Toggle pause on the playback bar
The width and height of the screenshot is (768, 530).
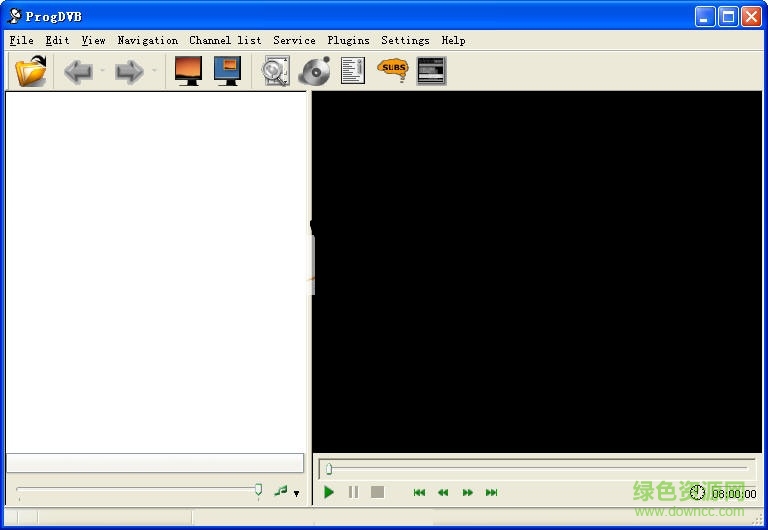353,492
